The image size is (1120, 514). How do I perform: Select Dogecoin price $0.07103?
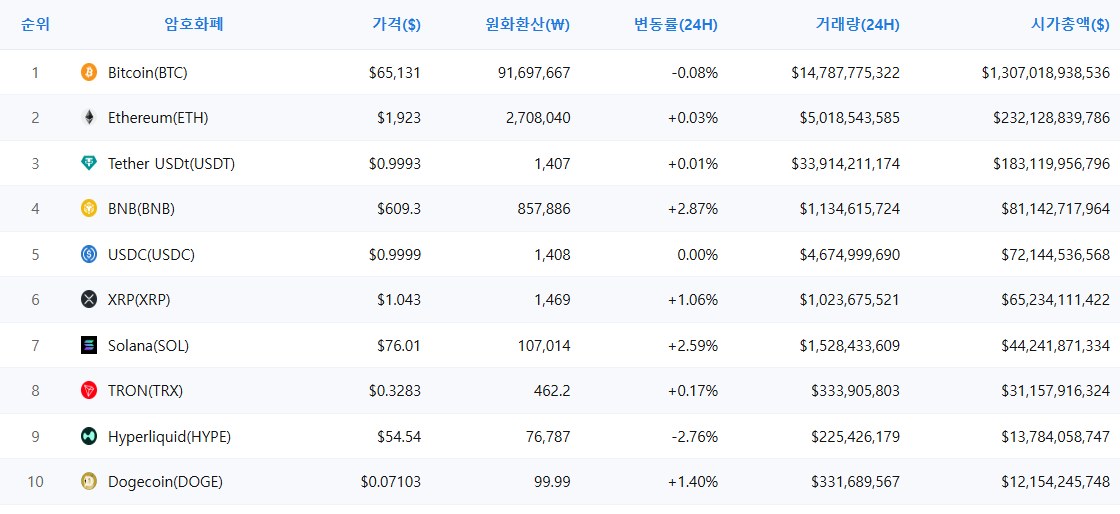391,482
